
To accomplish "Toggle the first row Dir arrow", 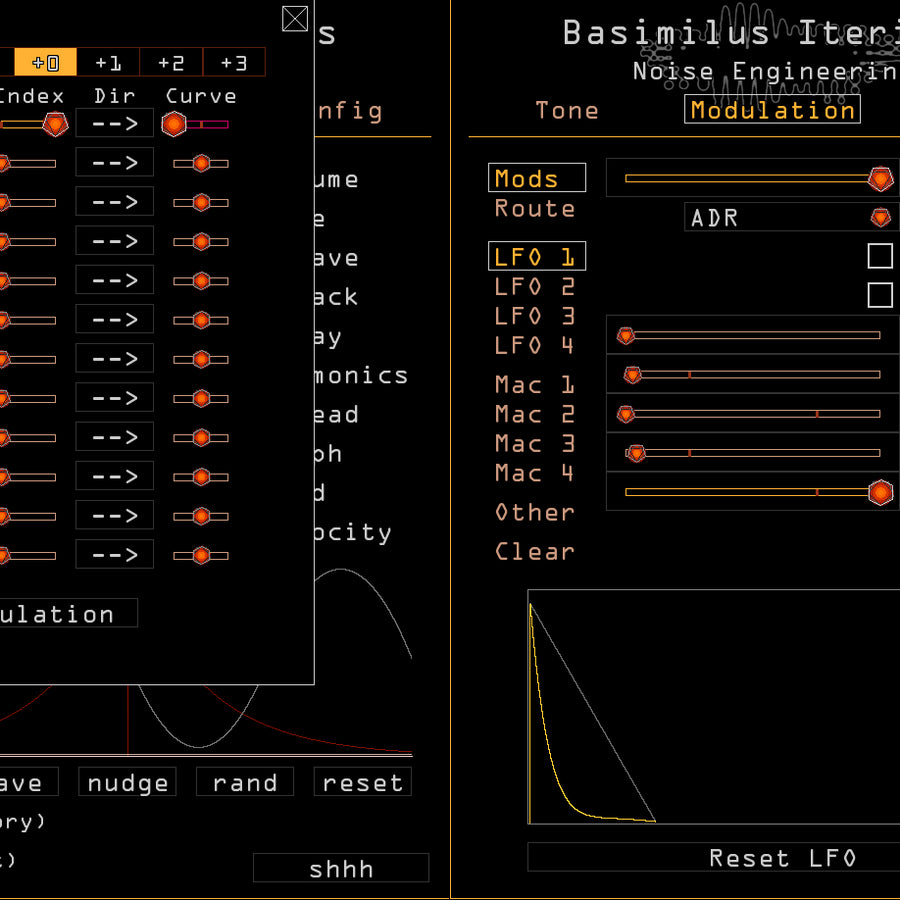I will click(115, 124).
